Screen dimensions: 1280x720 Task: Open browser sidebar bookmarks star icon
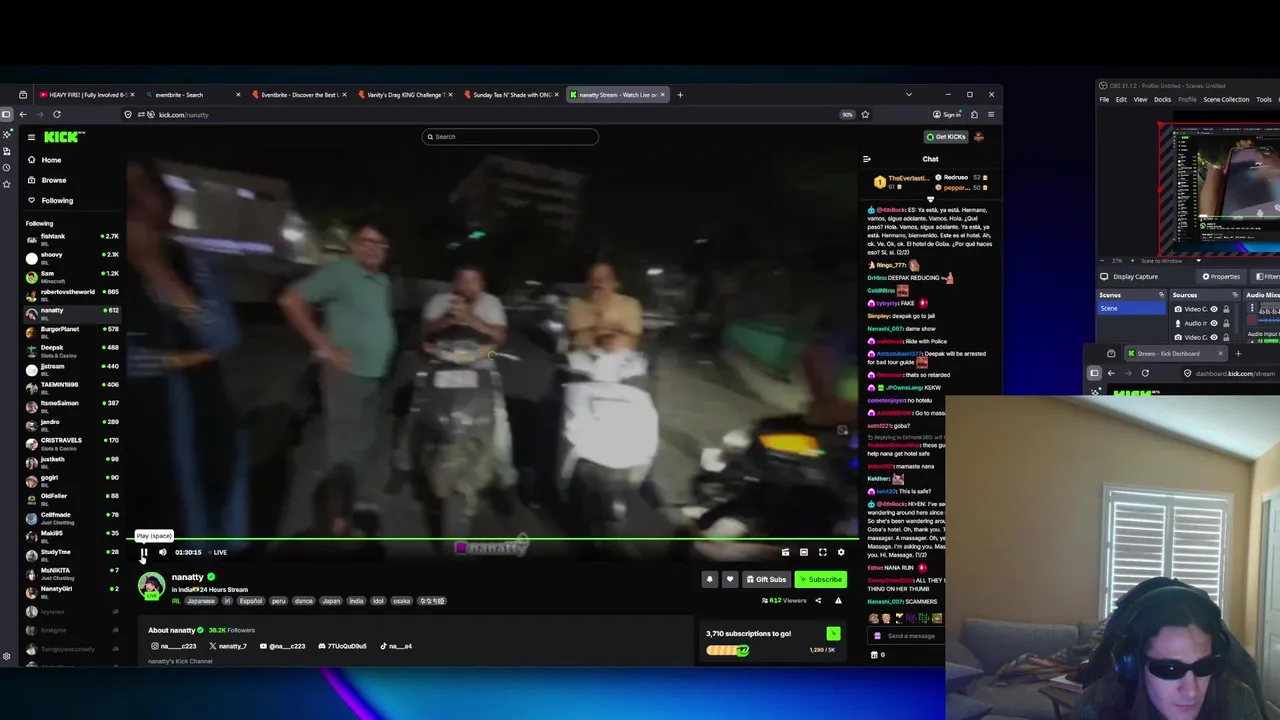[x=7, y=184]
